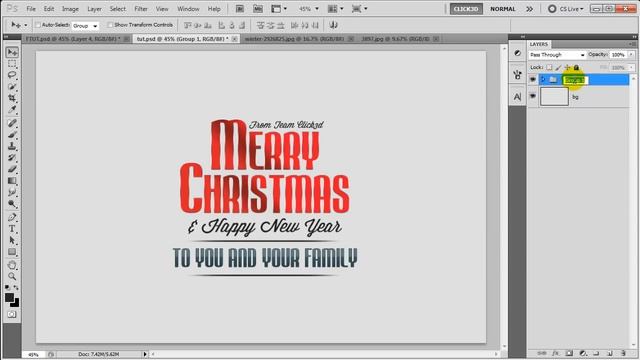The image size is (640, 360).
Task: Select the Lasso tool
Action: [x=12, y=75]
